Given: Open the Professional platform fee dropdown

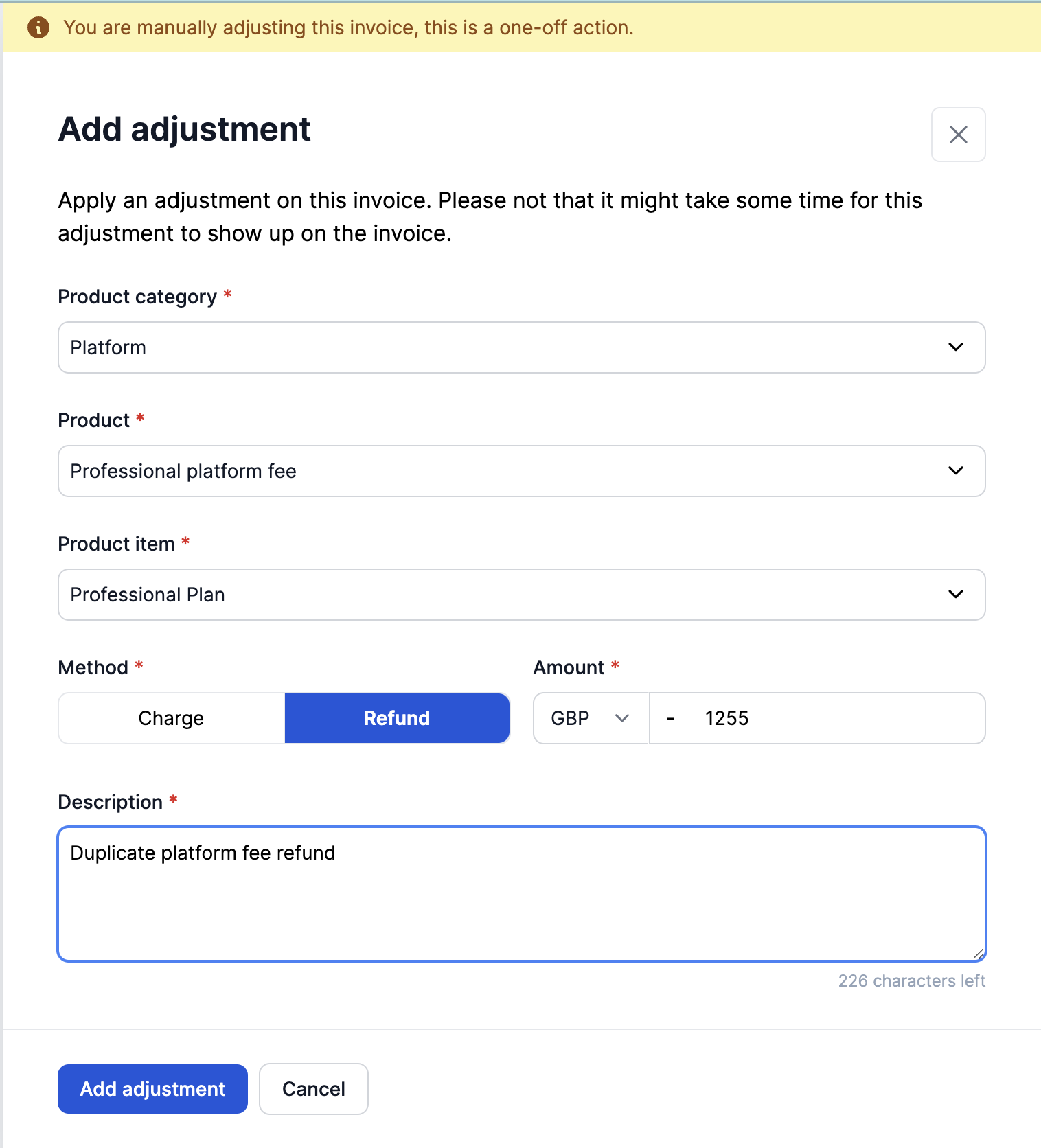Looking at the screenshot, I should click(481, 471).
